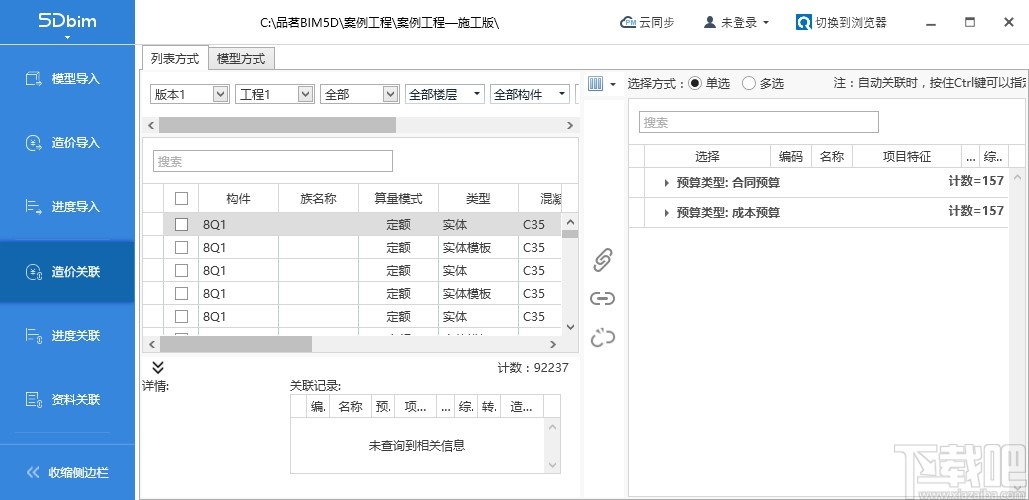Image resolution: width=1029 pixels, height=500 pixels.
Task: Check the fifth 8Q1 row checkbox
Action: pos(182,316)
